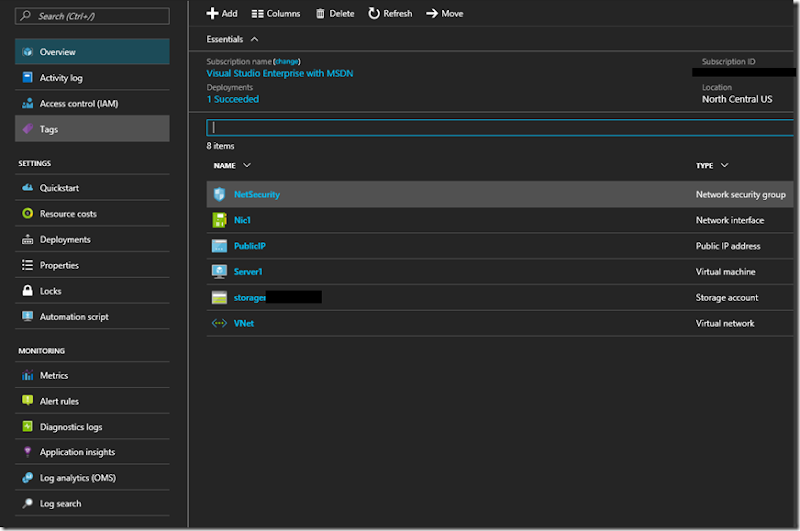The image size is (800, 531).
Task: Click the Alert rules green icon
Action: pyautogui.click(x=28, y=400)
